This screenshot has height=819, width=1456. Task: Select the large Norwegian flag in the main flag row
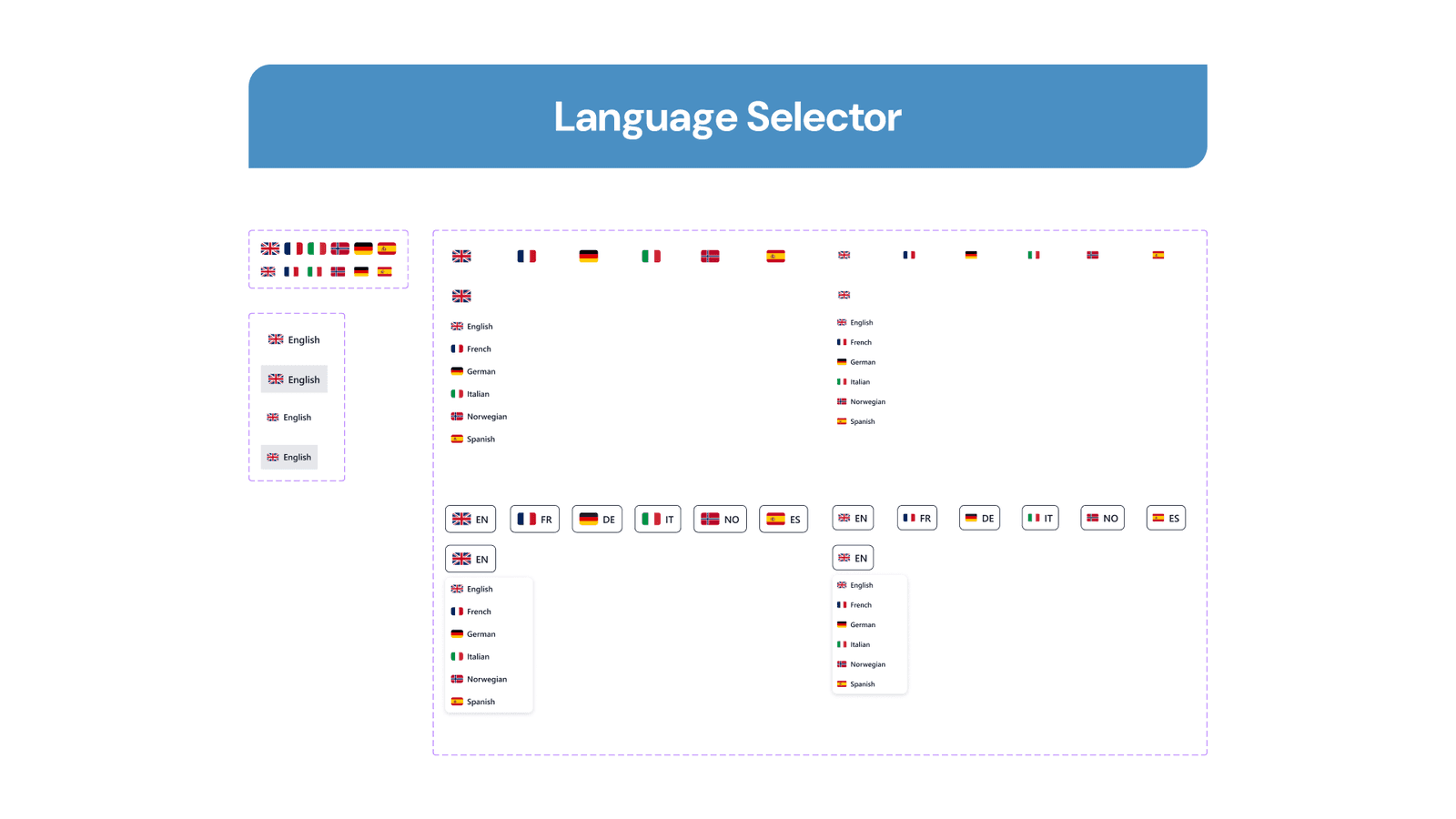(x=711, y=257)
